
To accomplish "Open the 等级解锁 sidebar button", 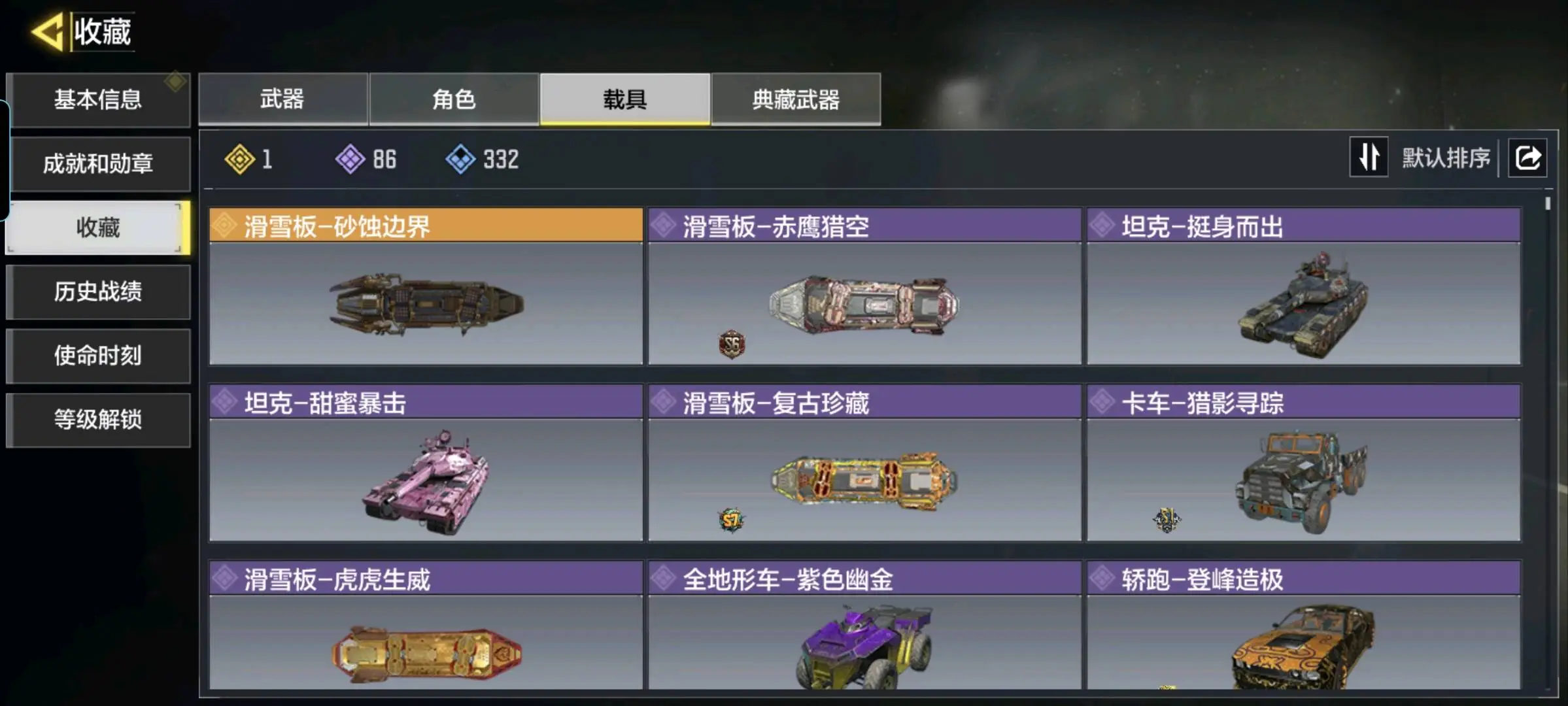I will [98, 420].
